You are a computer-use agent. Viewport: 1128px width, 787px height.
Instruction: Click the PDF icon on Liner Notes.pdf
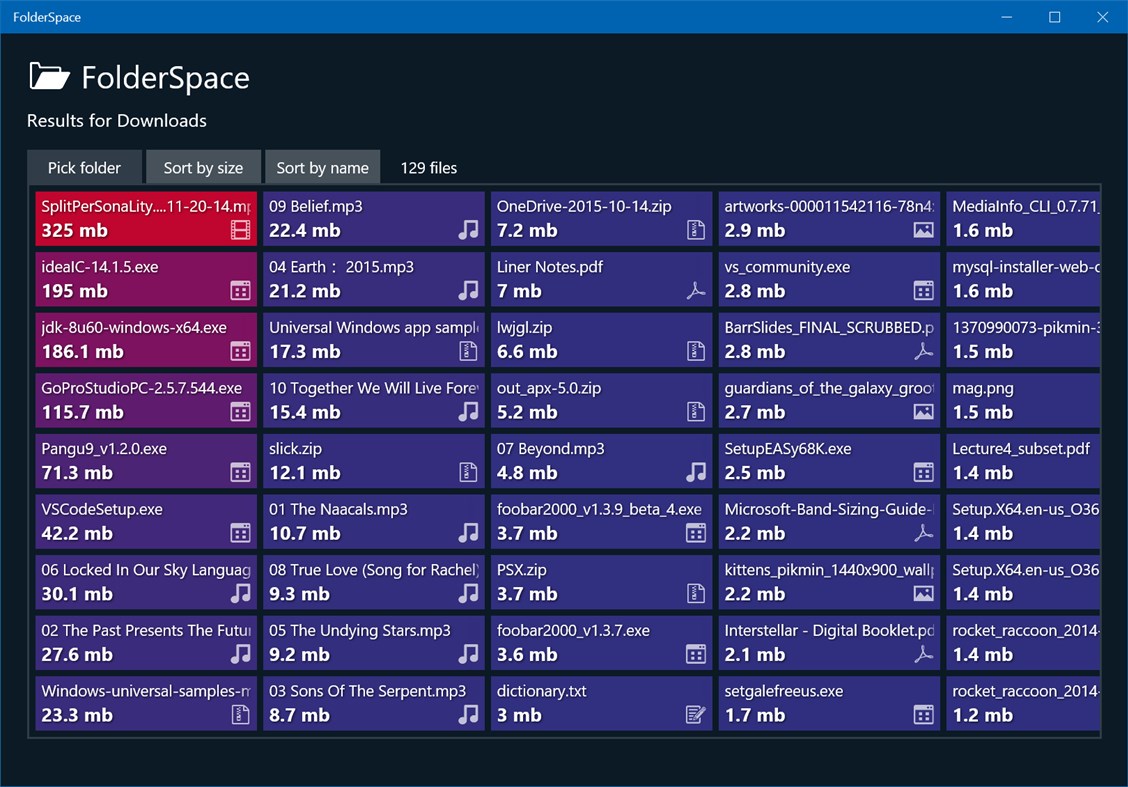[695, 291]
